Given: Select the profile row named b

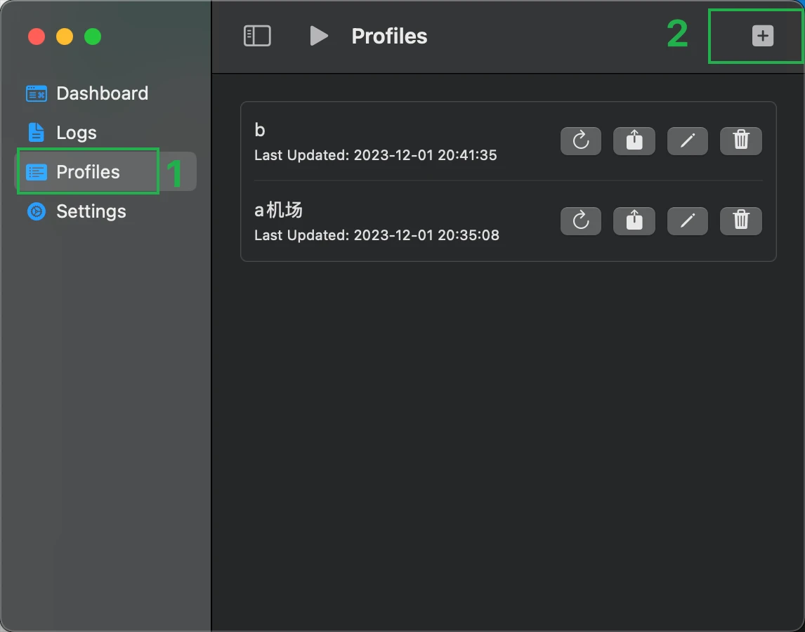Looking at the screenshot, I should (400, 141).
